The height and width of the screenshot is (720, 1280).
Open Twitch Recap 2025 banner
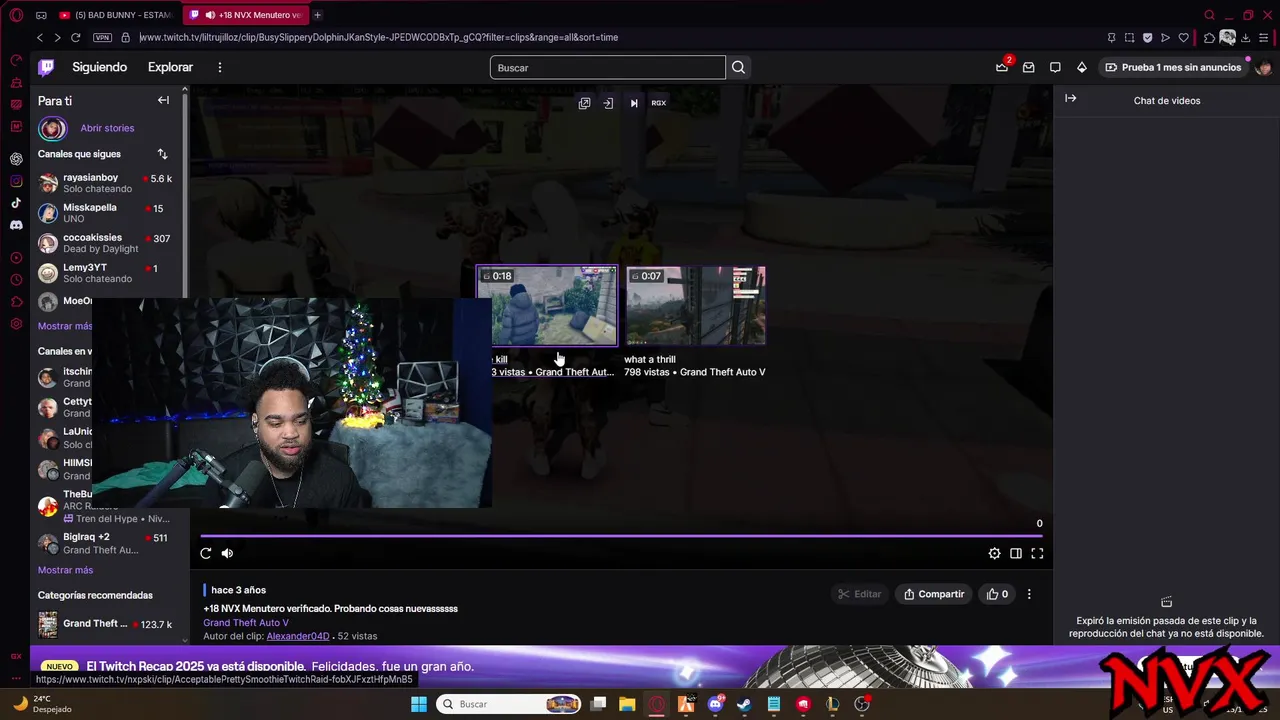280,666
